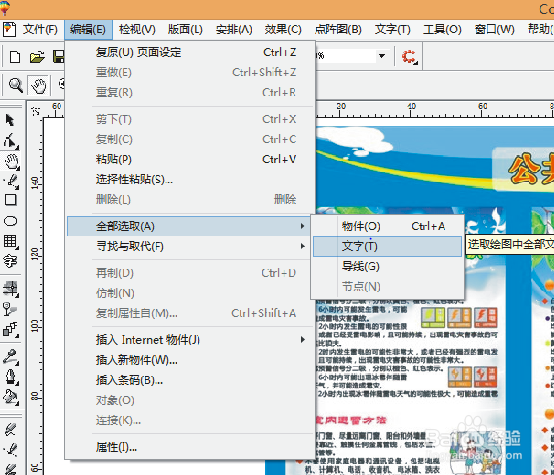Screen dimensions: 554x475
Task: Select the Rectangle tool
Action: coord(11,200)
